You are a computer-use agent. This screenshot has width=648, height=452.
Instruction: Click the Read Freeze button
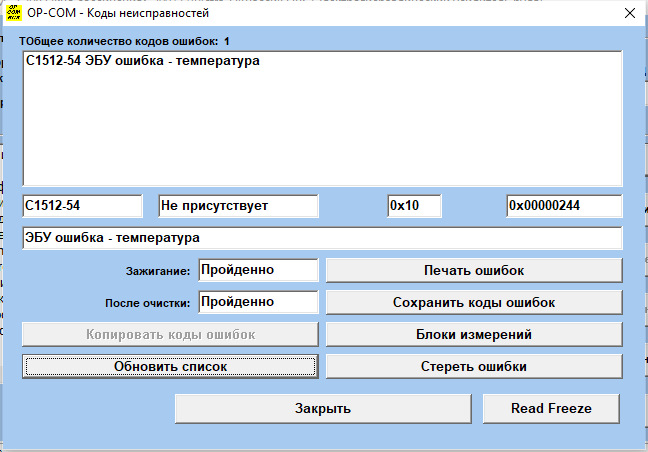coord(551,409)
